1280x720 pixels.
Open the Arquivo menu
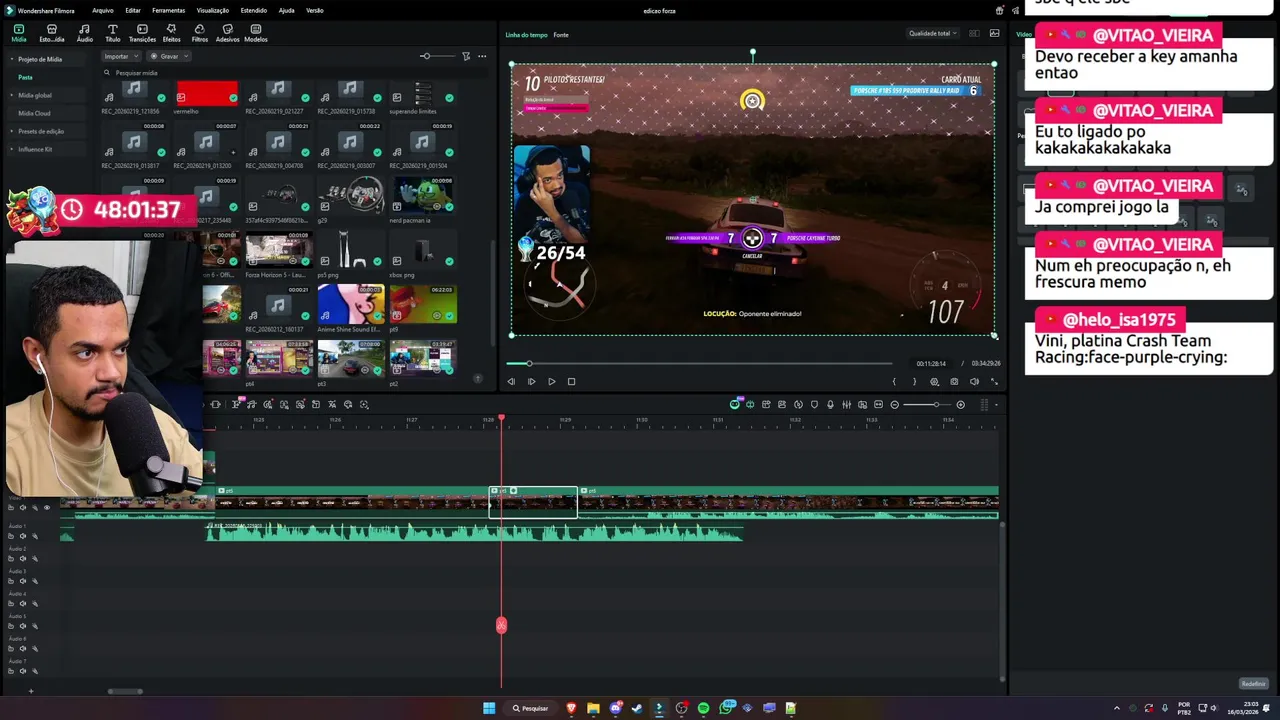[102, 10]
